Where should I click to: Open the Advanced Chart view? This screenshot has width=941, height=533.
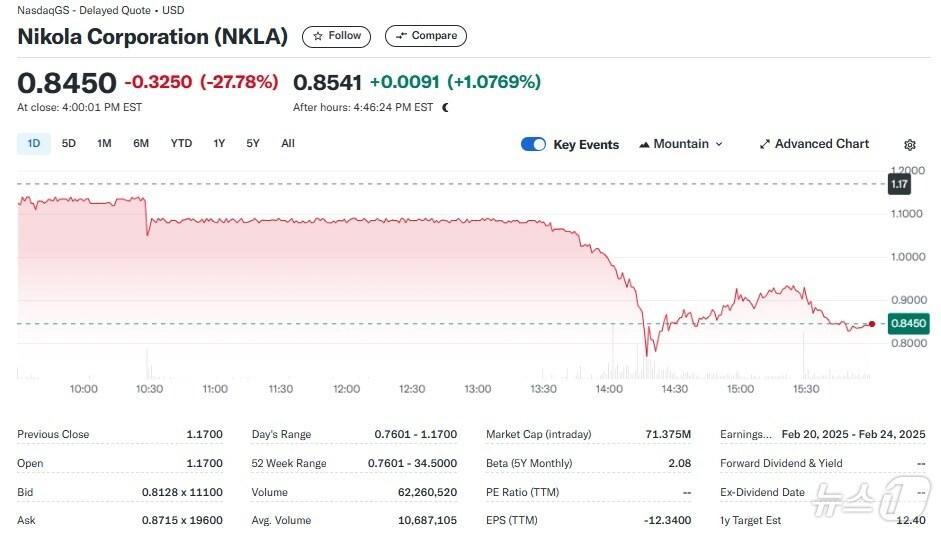coord(814,144)
